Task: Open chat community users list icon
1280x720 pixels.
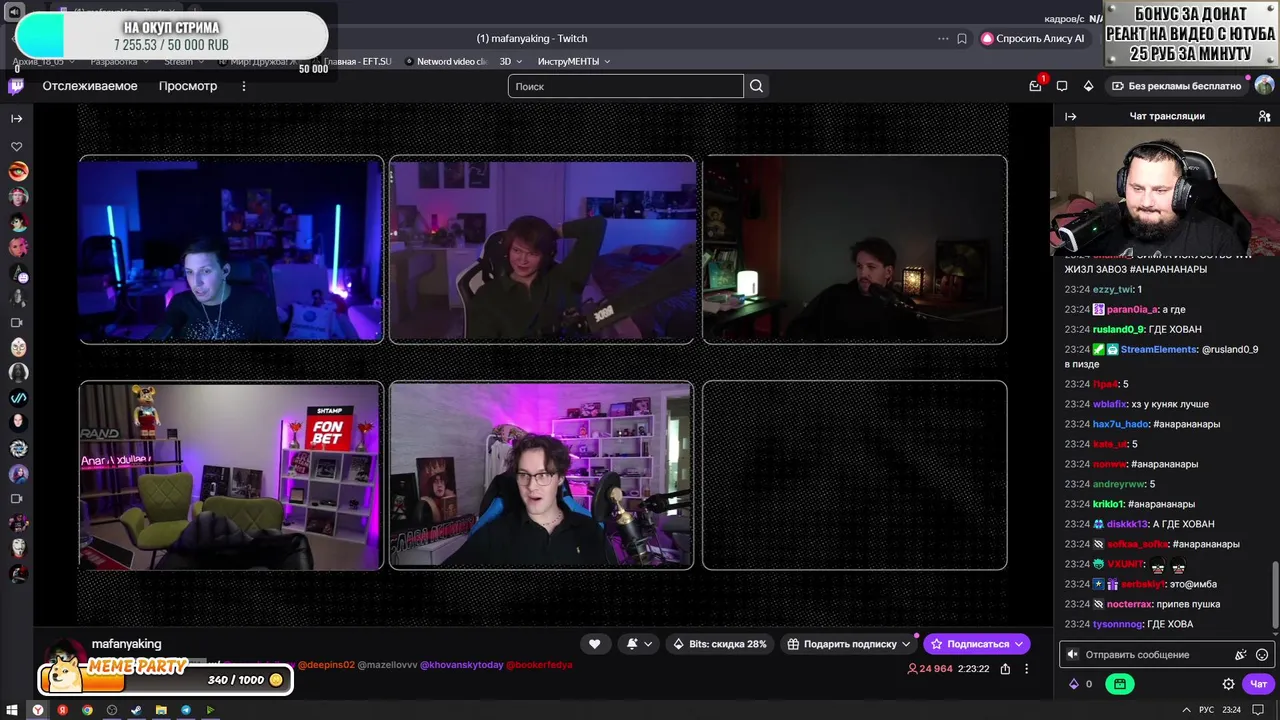Action: [1264, 116]
